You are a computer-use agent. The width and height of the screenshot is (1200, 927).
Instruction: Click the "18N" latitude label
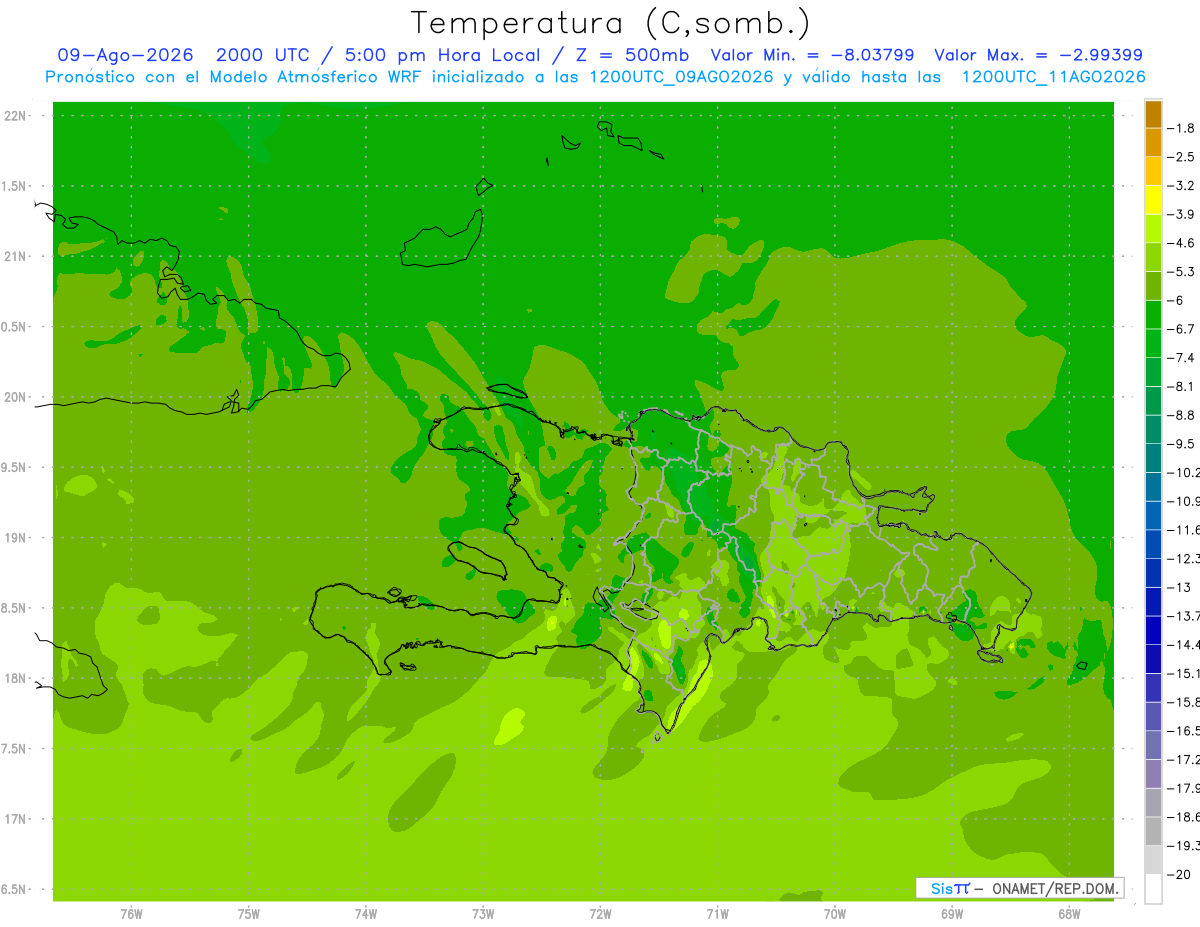(14, 678)
